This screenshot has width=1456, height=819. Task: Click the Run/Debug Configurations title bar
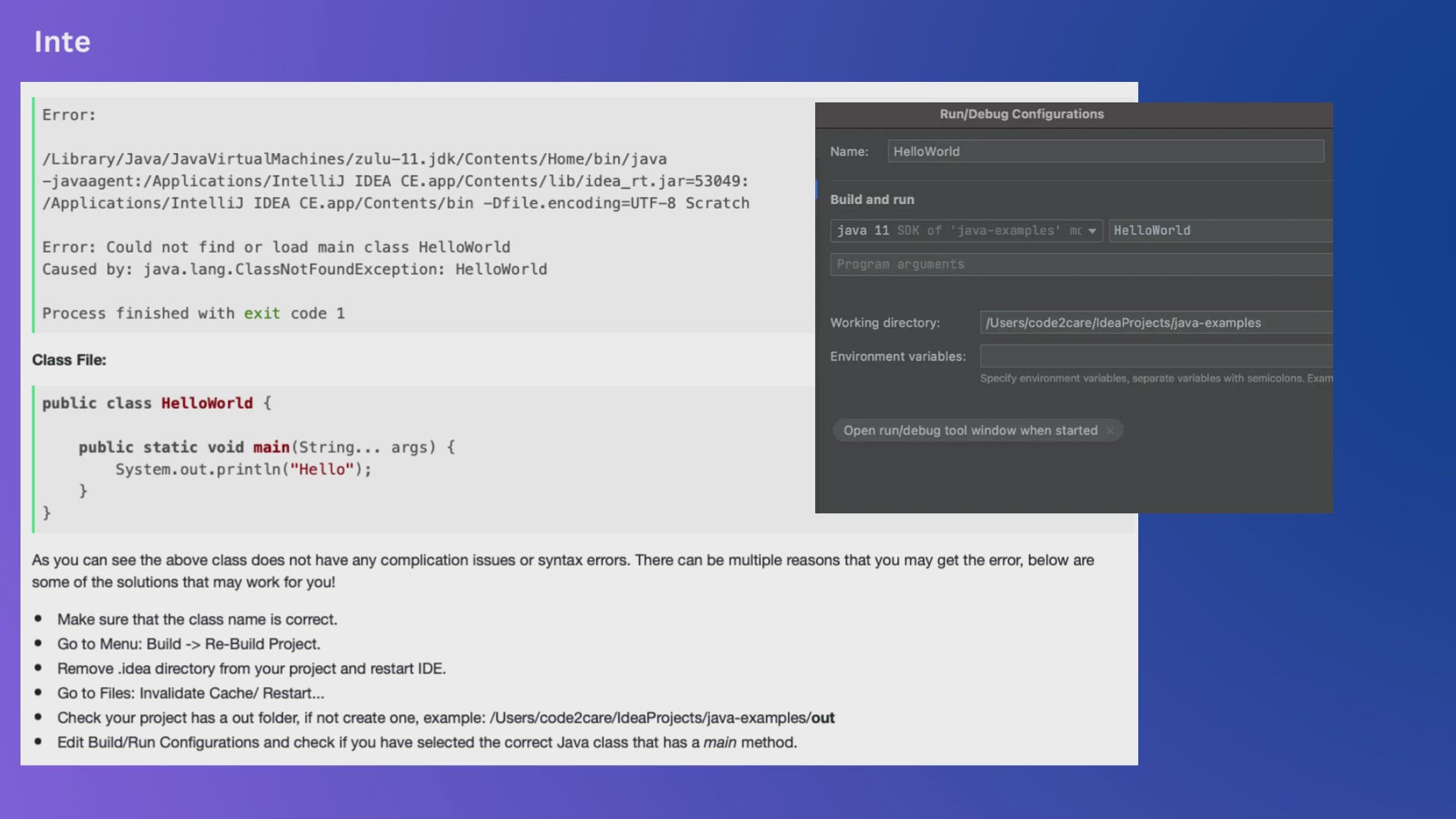point(1021,115)
